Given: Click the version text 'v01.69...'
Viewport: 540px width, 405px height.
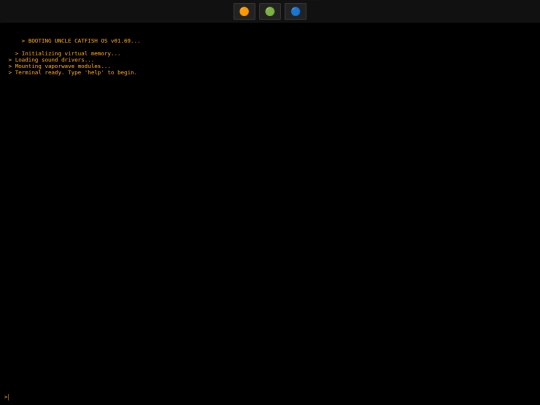Looking at the screenshot, I should coord(125,41).
